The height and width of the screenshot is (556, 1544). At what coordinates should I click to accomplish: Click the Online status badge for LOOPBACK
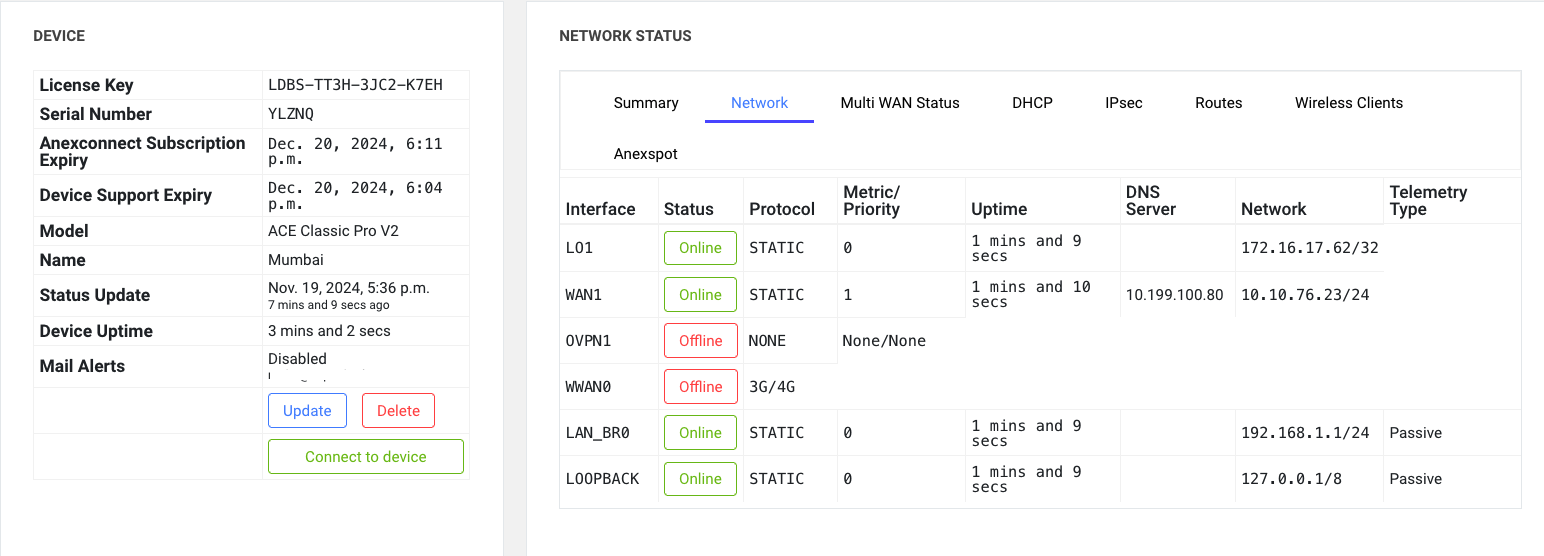[x=700, y=479]
